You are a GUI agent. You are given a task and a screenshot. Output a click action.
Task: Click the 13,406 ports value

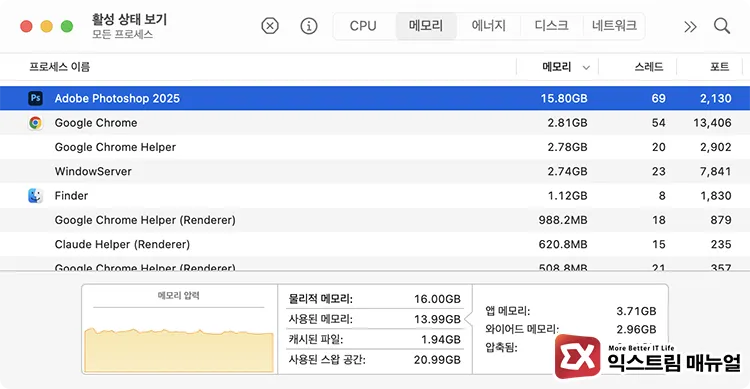(712, 123)
